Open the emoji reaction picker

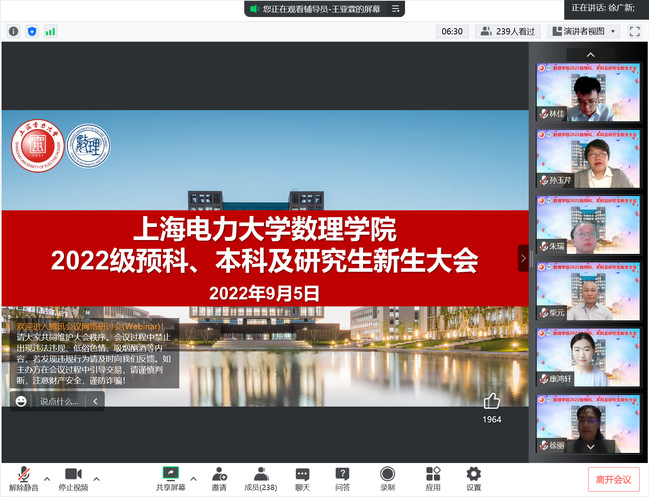pos(21,401)
